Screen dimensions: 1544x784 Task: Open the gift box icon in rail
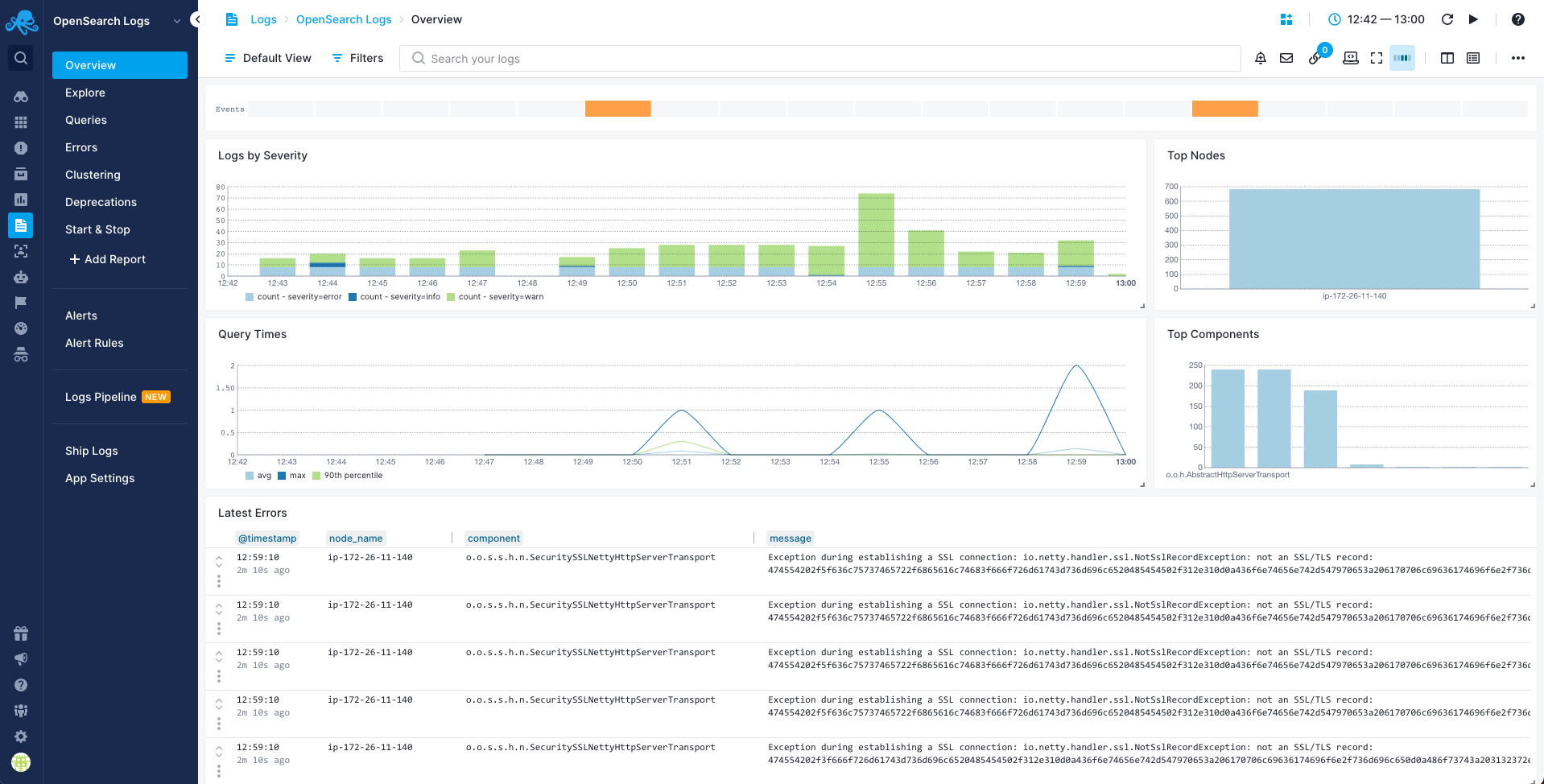(x=21, y=633)
